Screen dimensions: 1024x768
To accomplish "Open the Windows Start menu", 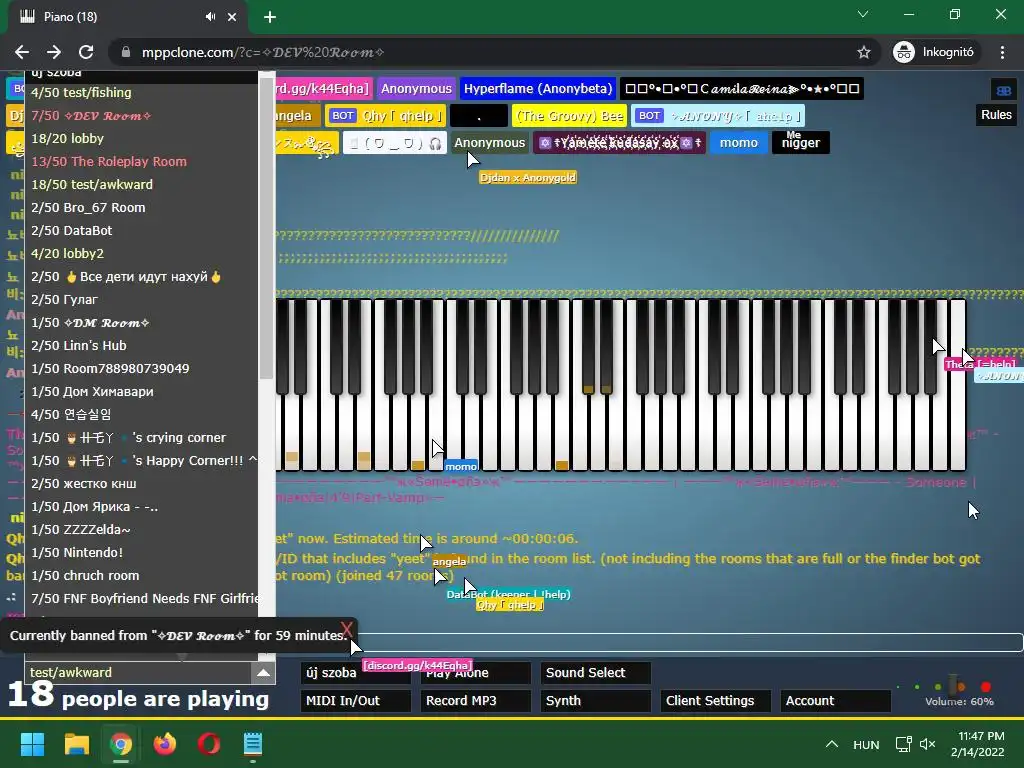I will [32, 744].
